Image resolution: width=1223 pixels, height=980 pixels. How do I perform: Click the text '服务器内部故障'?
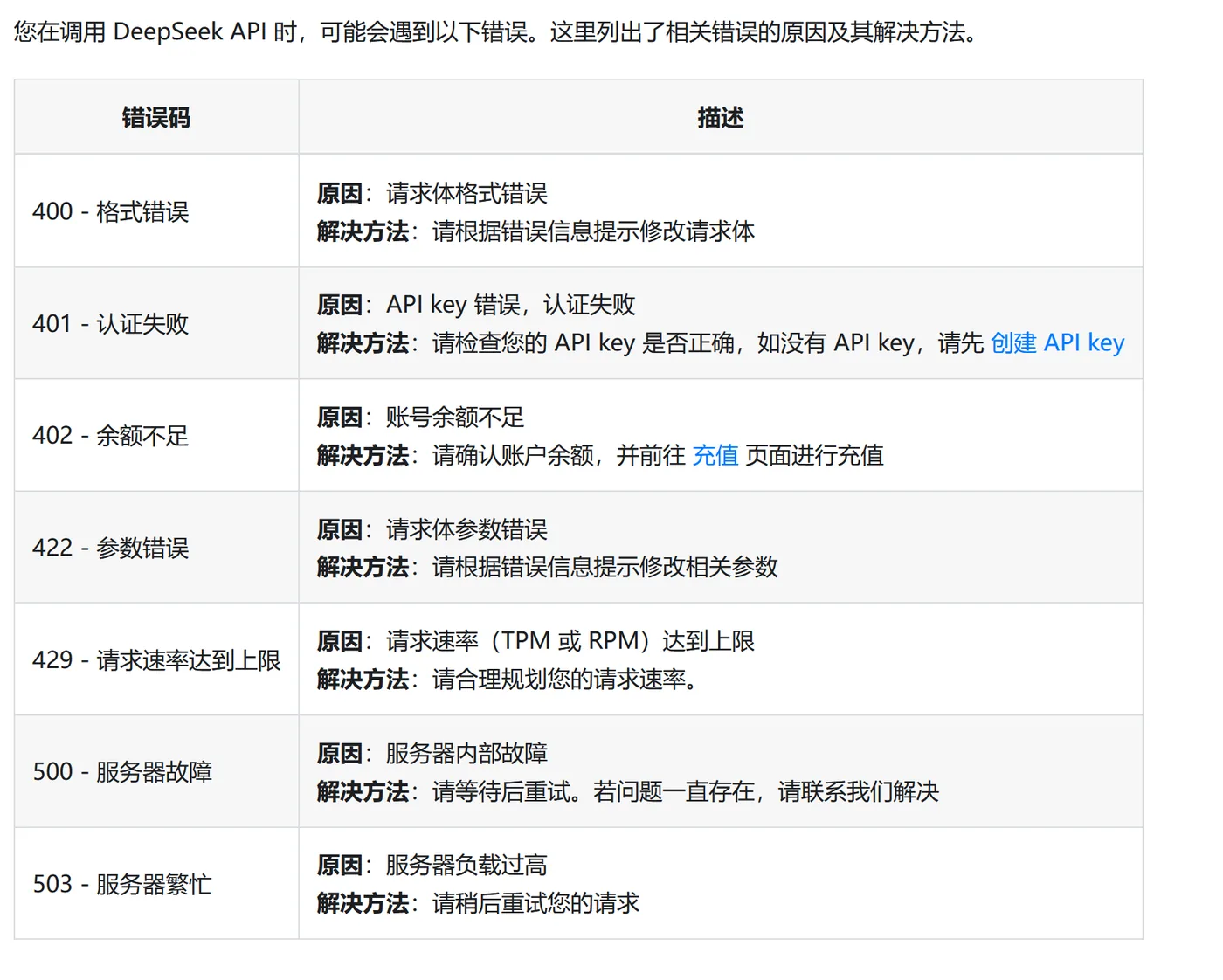coord(466,753)
